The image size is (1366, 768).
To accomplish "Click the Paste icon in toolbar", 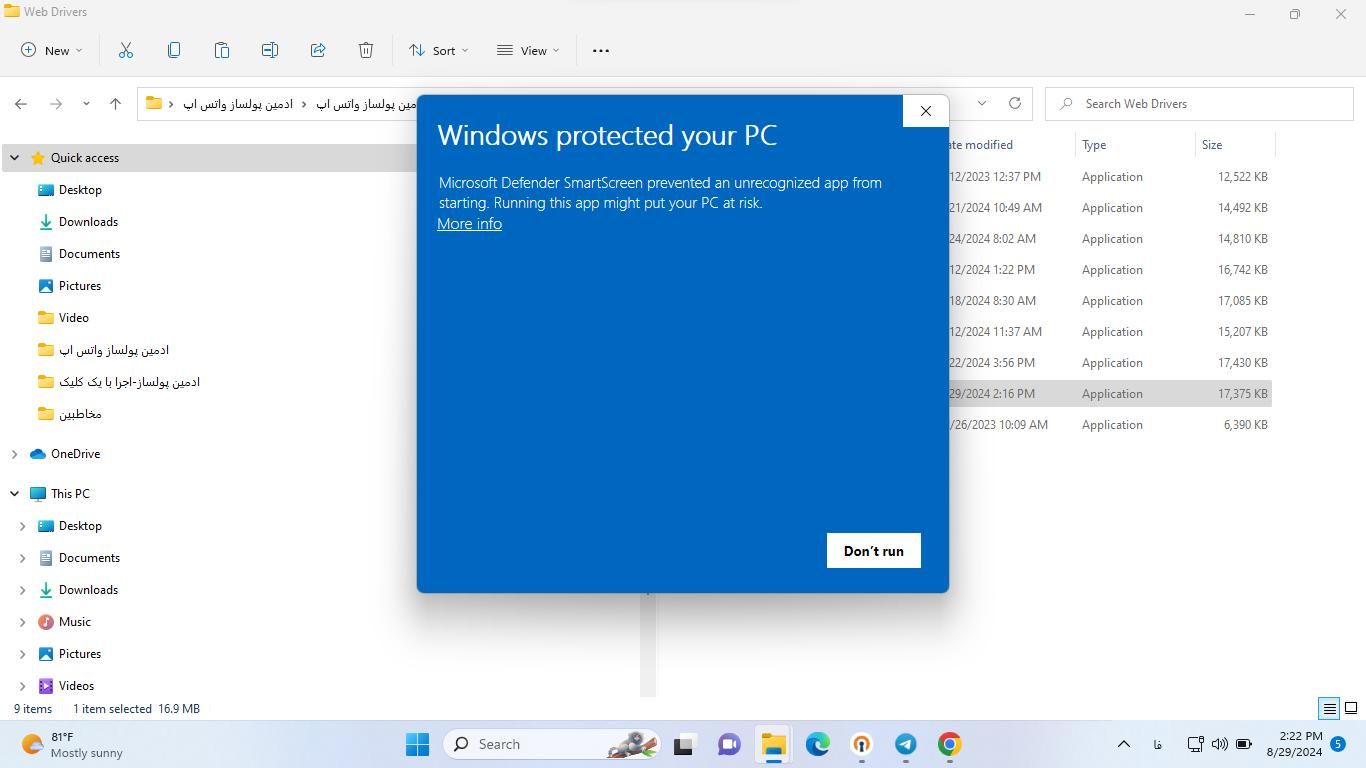I will click(222, 50).
